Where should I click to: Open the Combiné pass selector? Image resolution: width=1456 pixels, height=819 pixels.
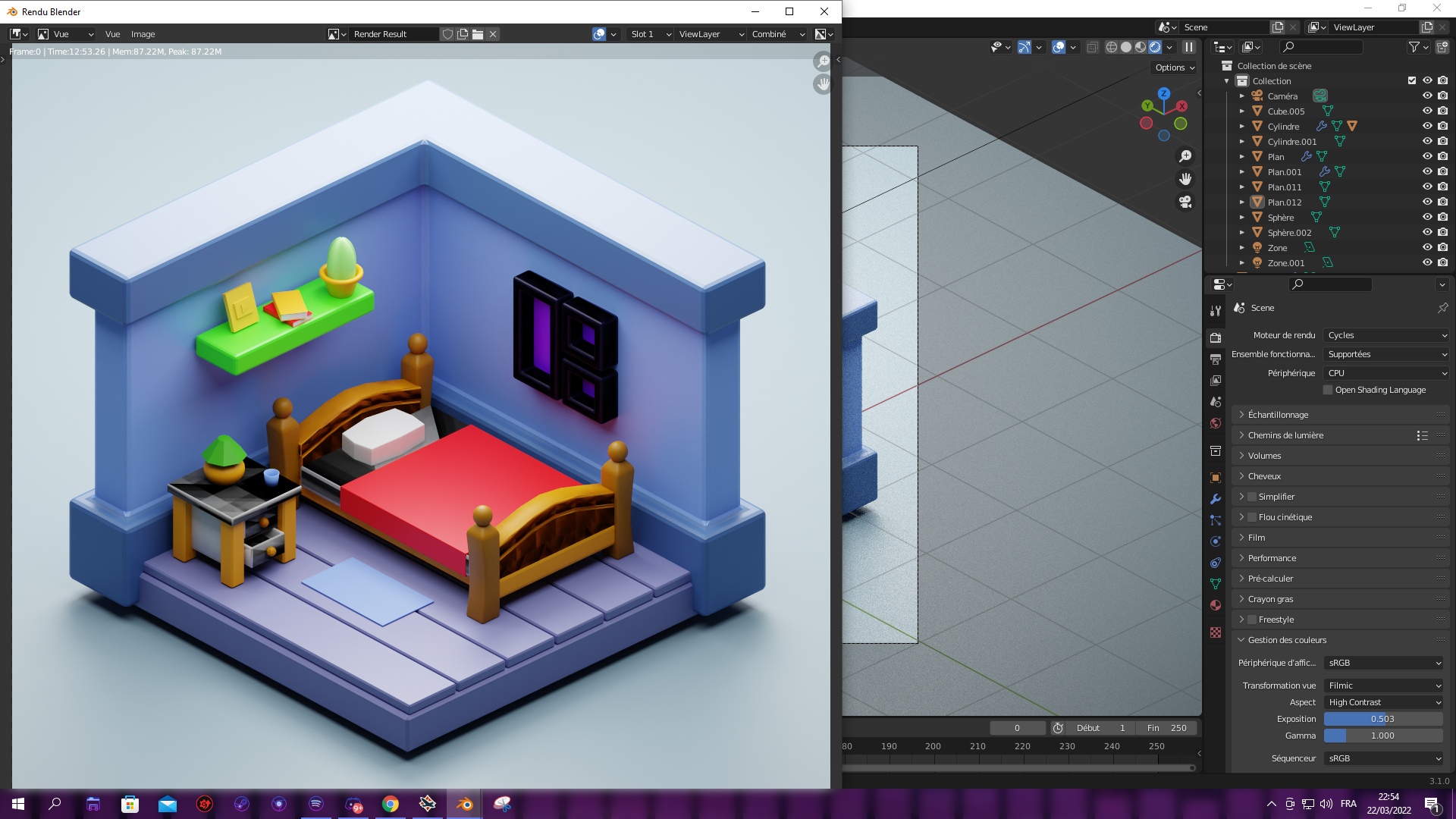[778, 34]
